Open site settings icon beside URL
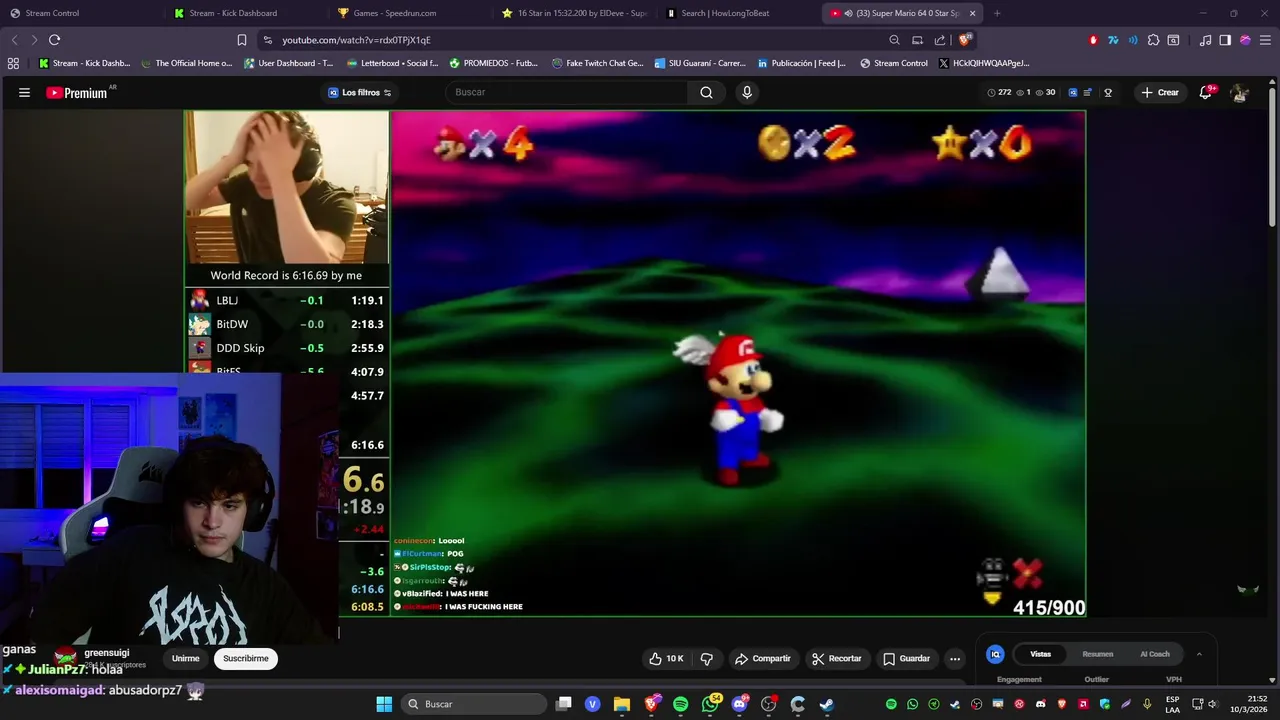The height and width of the screenshot is (720, 1280). click(266, 40)
